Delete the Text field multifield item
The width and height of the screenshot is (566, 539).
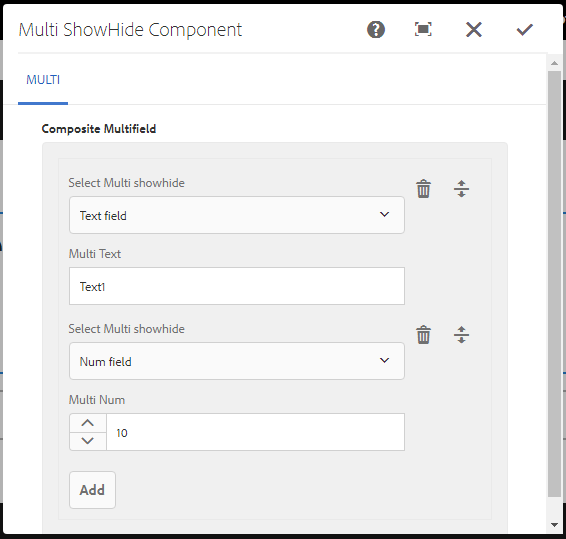pyautogui.click(x=423, y=189)
